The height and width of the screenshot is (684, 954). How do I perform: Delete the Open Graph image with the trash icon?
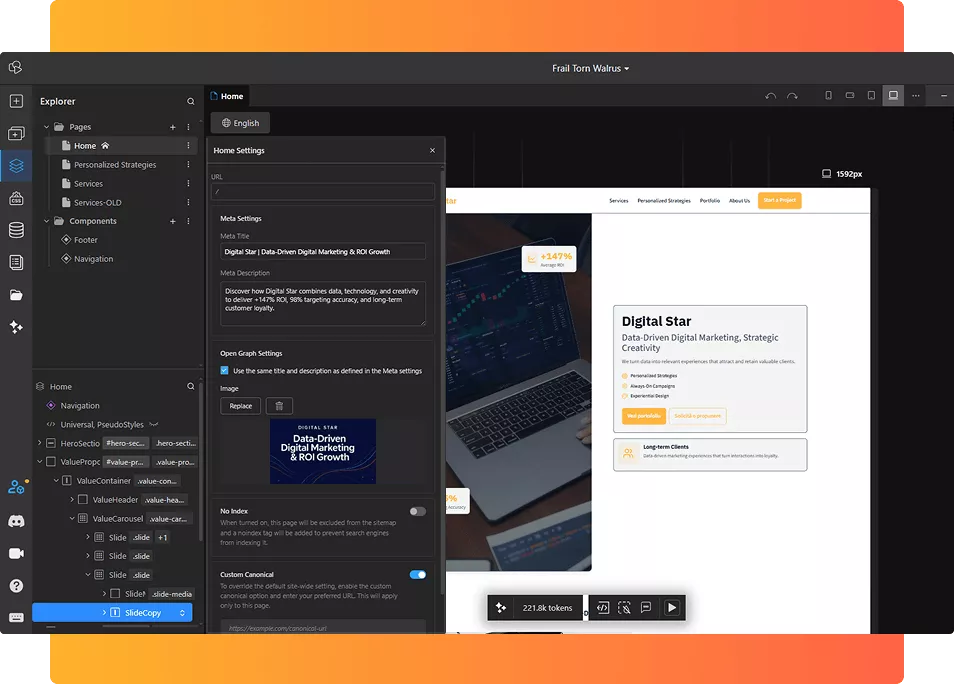click(x=279, y=406)
